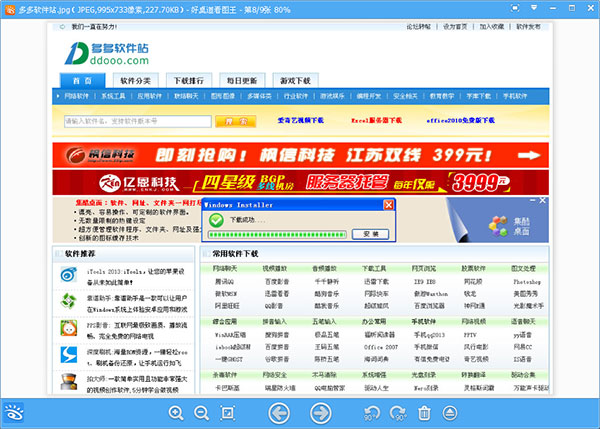Click the green arrows icon in software recommendations
This screenshot has width=600, height=429.
(68, 301)
